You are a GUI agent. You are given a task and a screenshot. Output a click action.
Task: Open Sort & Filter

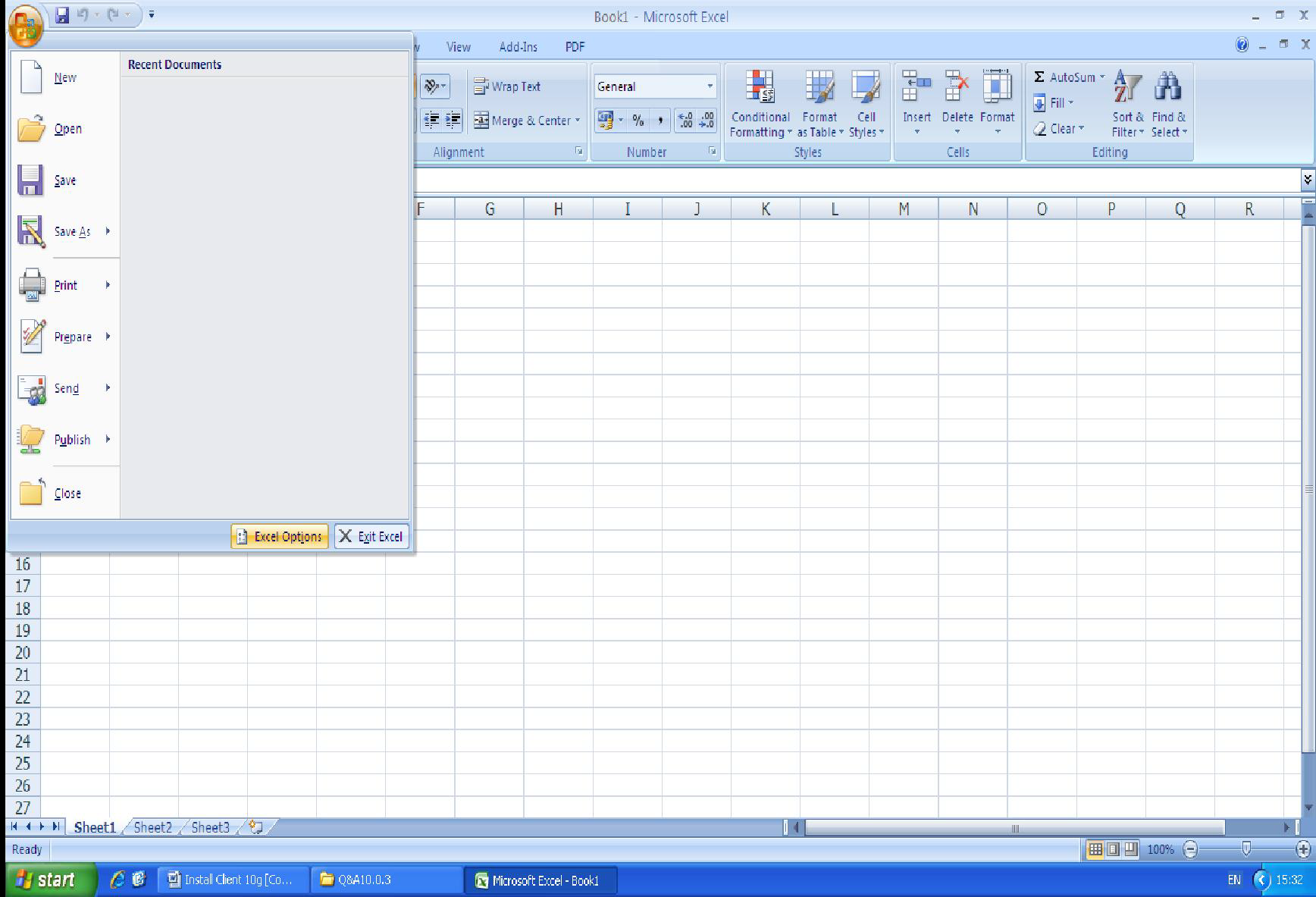[1127, 104]
